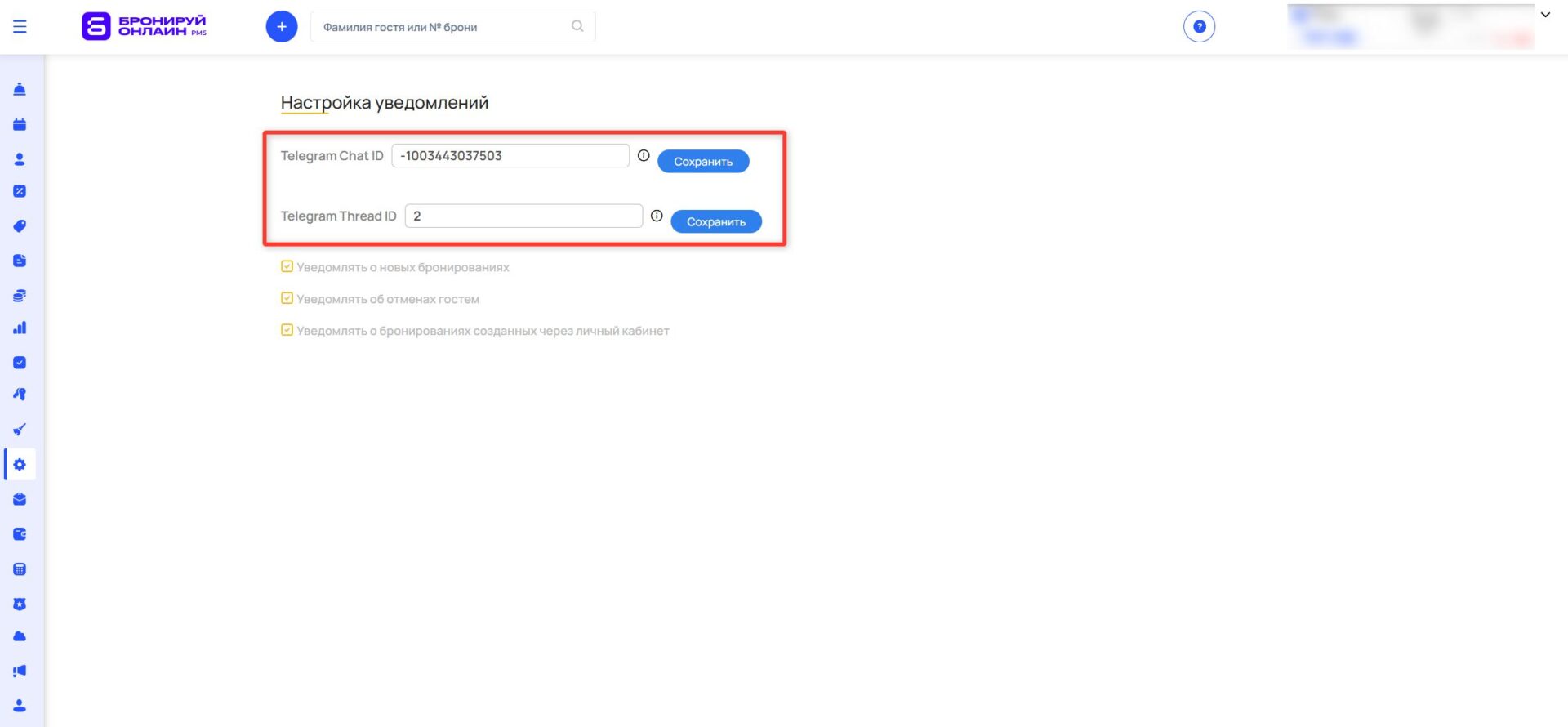Open the calendar icon in sidebar
1568x727 pixels.
click(20, 124)
